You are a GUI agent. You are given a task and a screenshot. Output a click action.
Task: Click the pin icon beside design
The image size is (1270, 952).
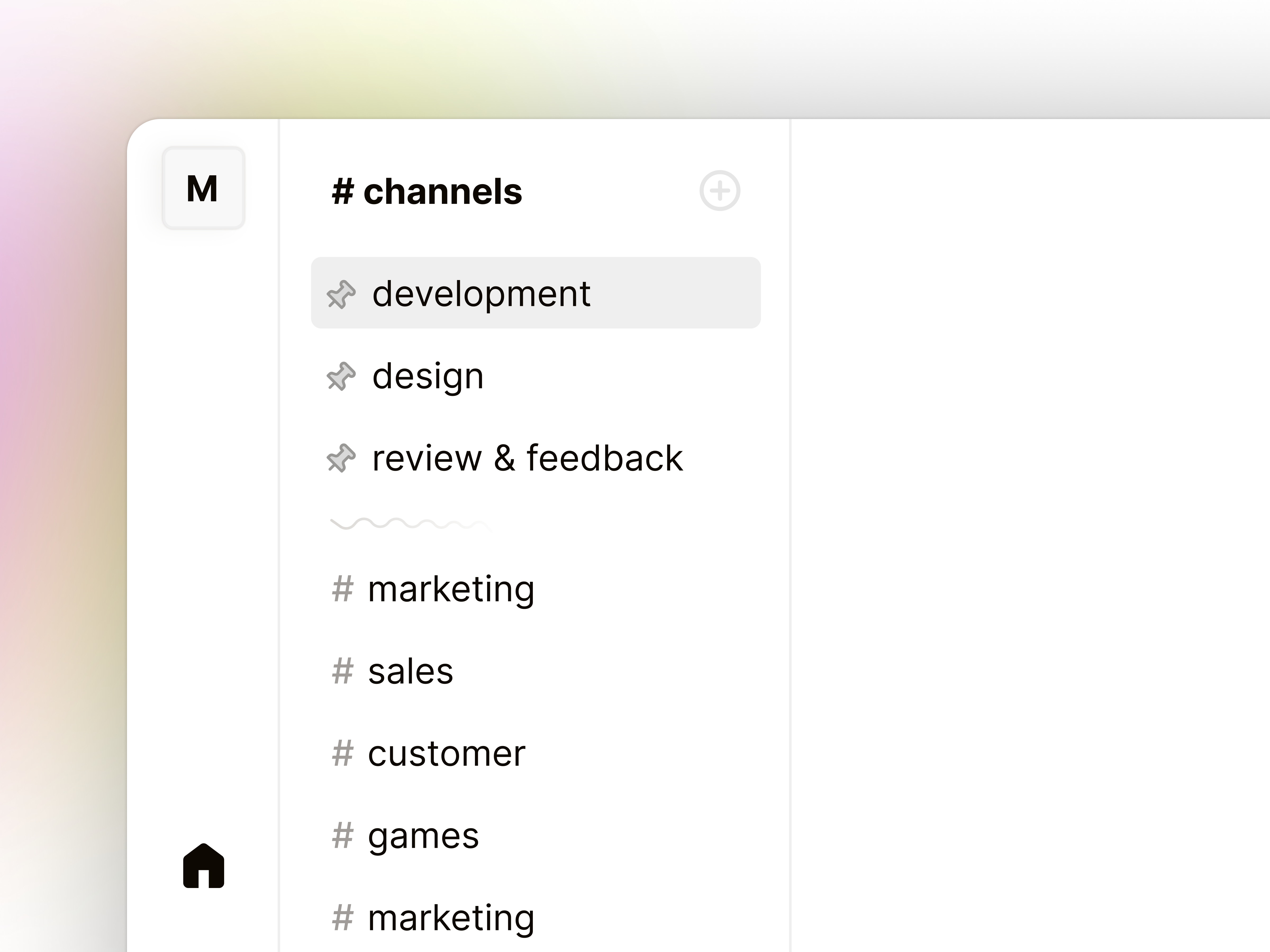click(x=341, y=377)
